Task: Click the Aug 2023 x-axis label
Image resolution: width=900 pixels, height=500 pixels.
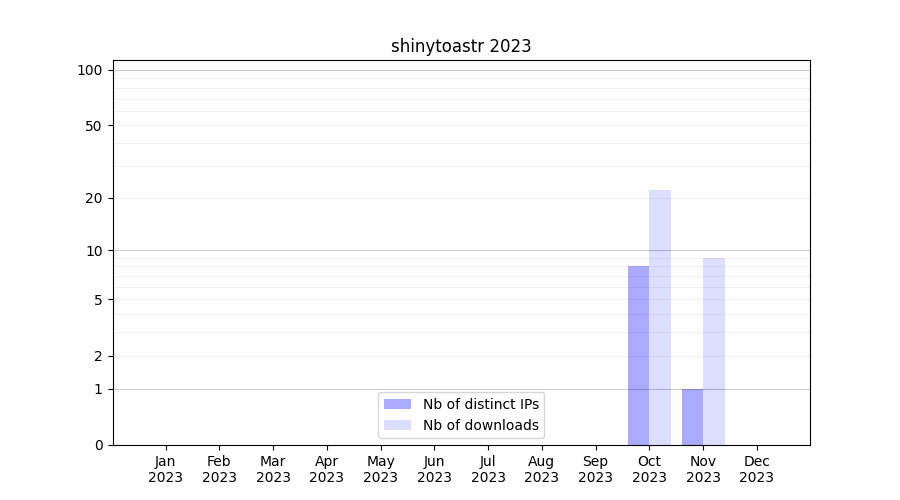Action: (541, 469)
